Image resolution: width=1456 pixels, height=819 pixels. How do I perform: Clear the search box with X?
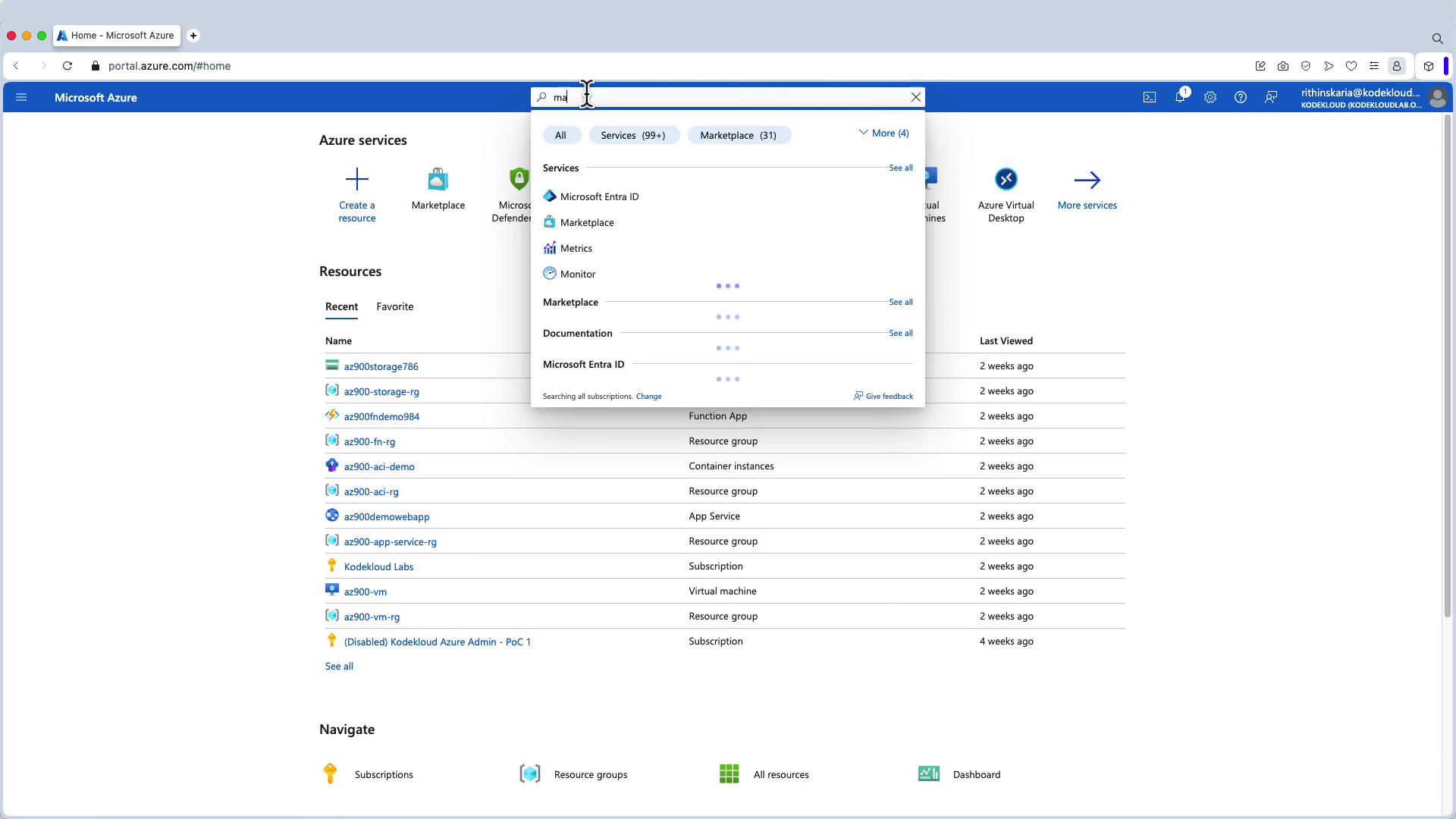pyautogui.click(x=915, y=97)
